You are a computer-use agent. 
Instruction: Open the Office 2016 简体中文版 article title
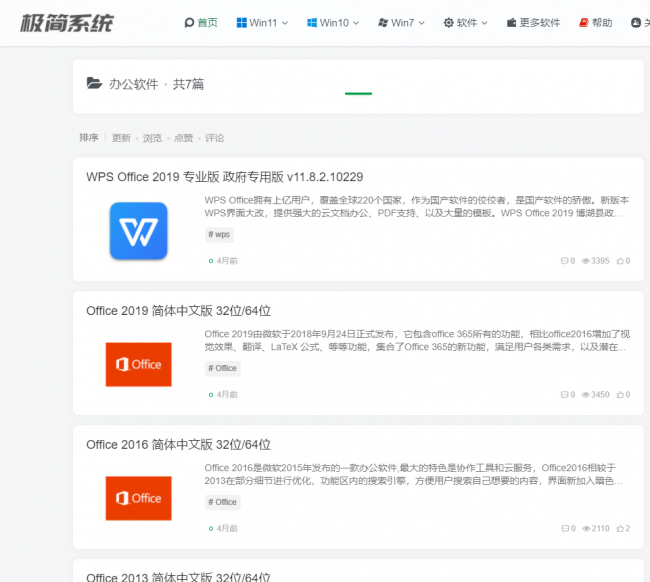coord(179,445)
